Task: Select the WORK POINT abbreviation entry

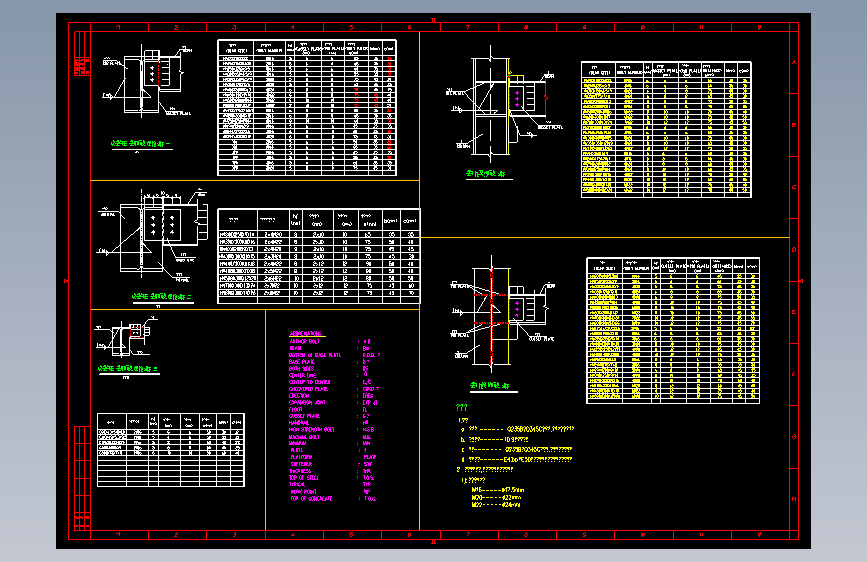Action: pos(330,491)
